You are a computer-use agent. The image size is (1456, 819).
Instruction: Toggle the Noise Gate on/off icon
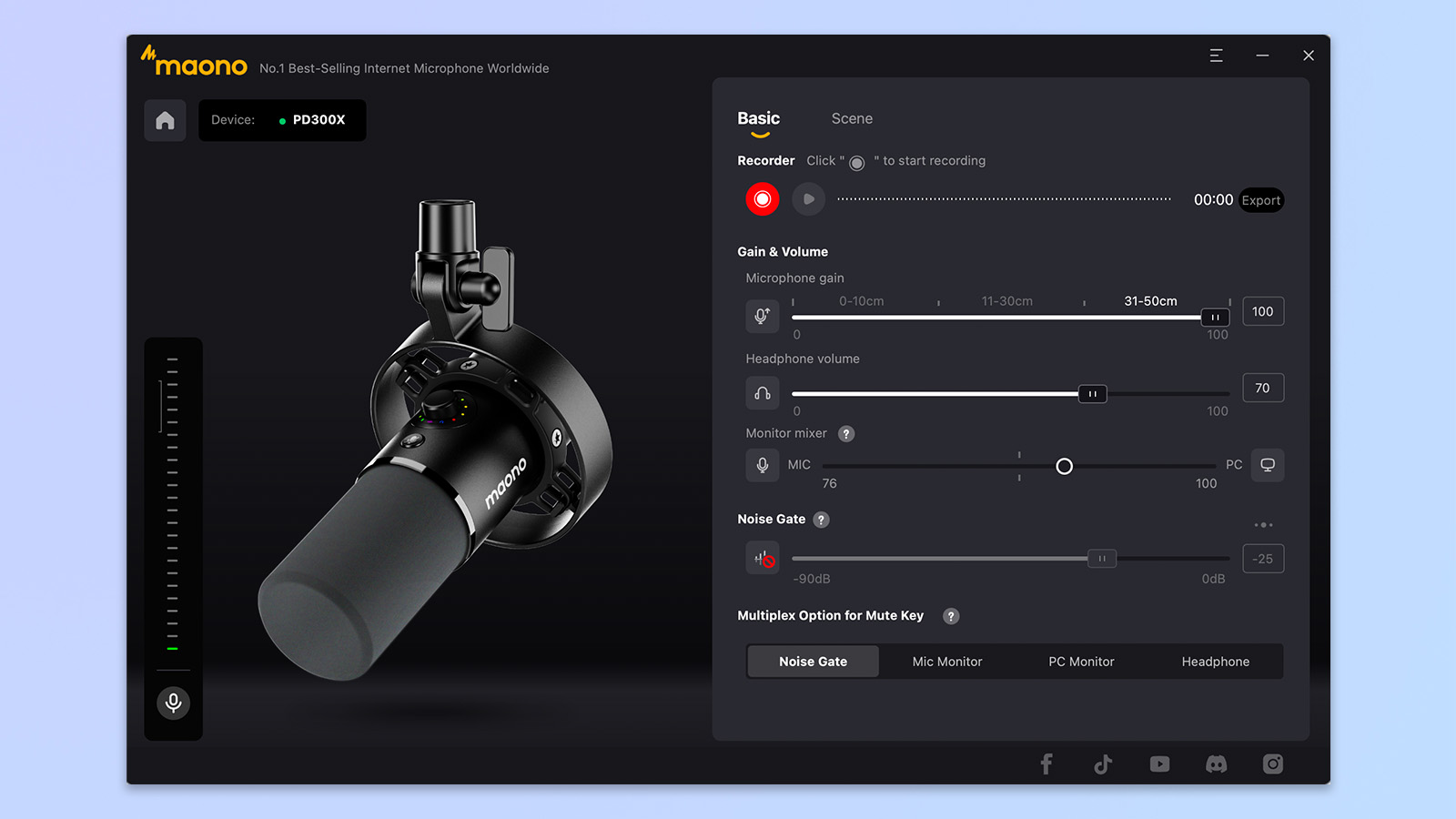click(763, 559)
